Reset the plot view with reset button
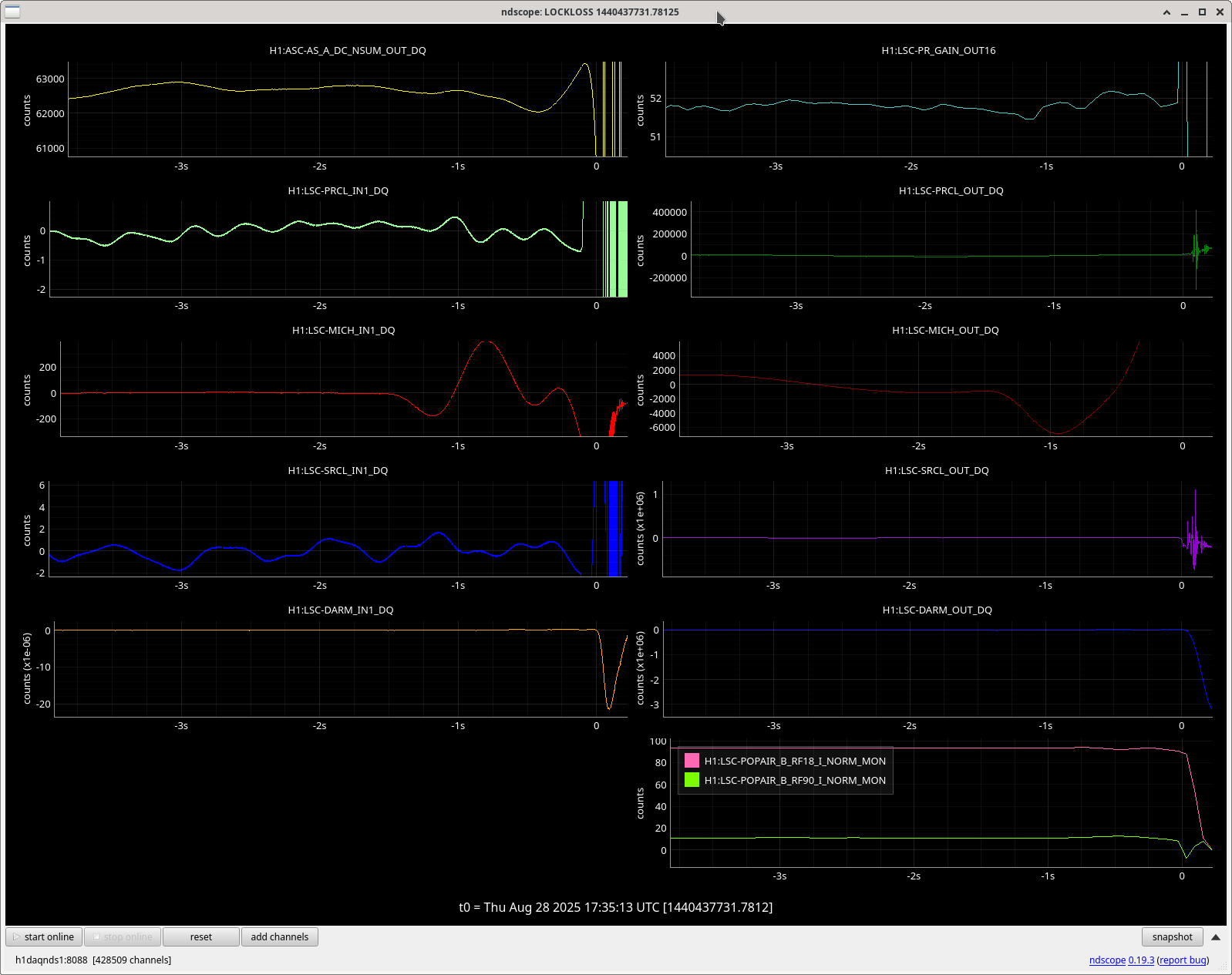This screenshot has width=1232, height=975. 201,936
